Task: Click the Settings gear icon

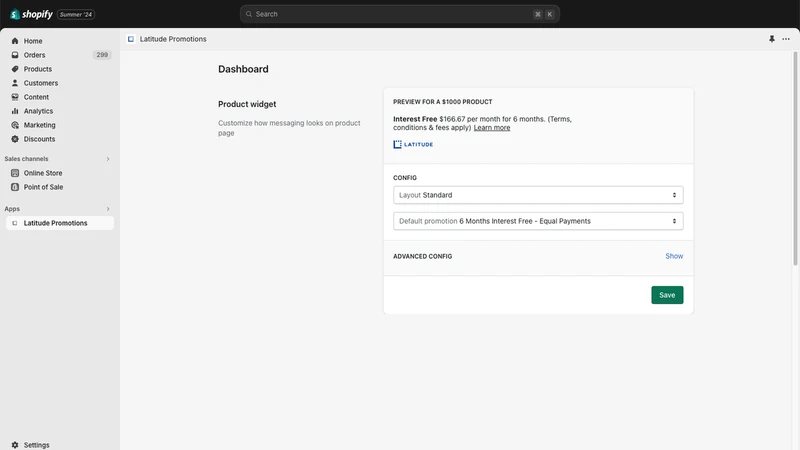Action: 15,445
